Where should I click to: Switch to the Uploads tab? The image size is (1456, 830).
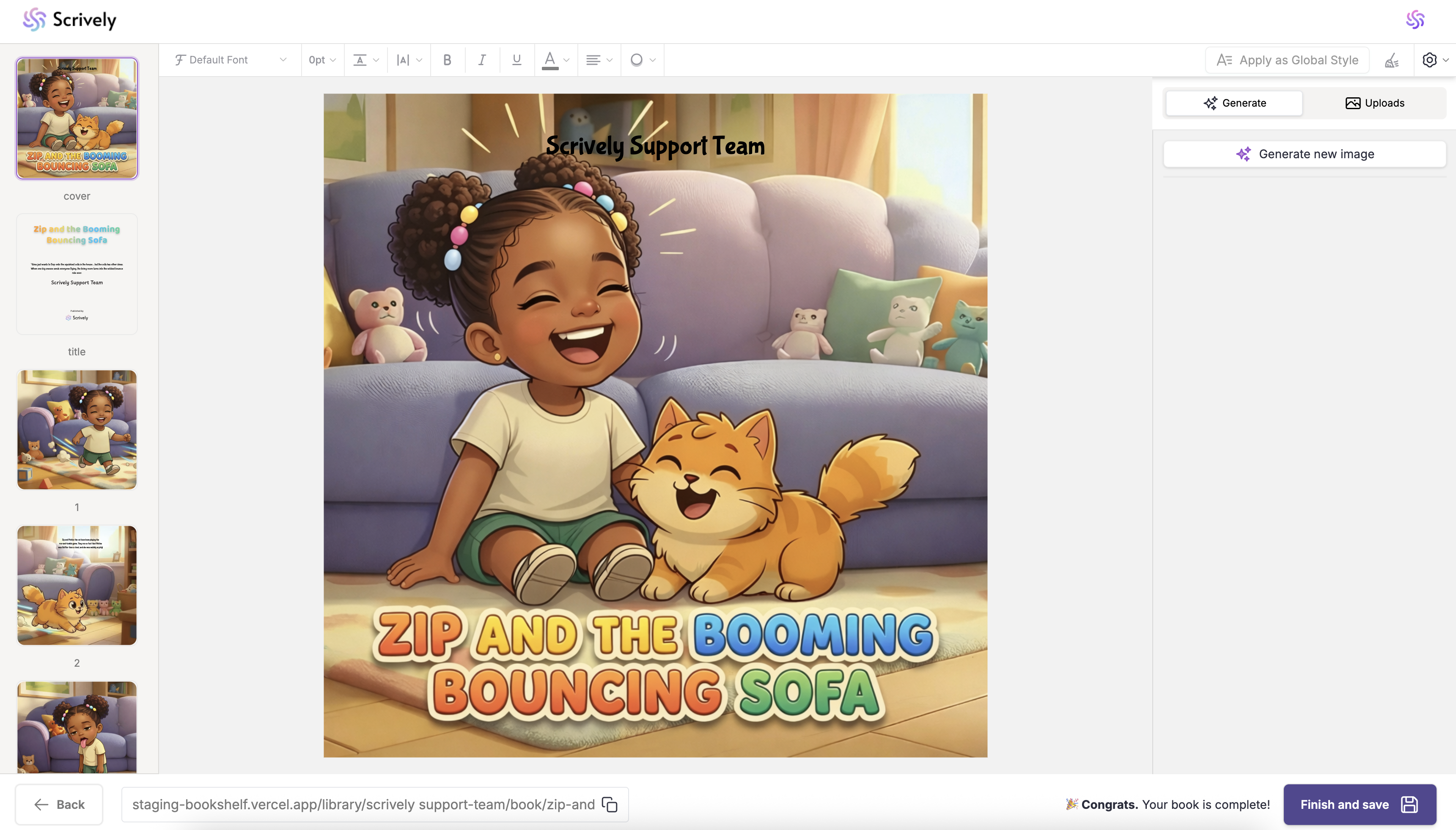[1374, 103]
